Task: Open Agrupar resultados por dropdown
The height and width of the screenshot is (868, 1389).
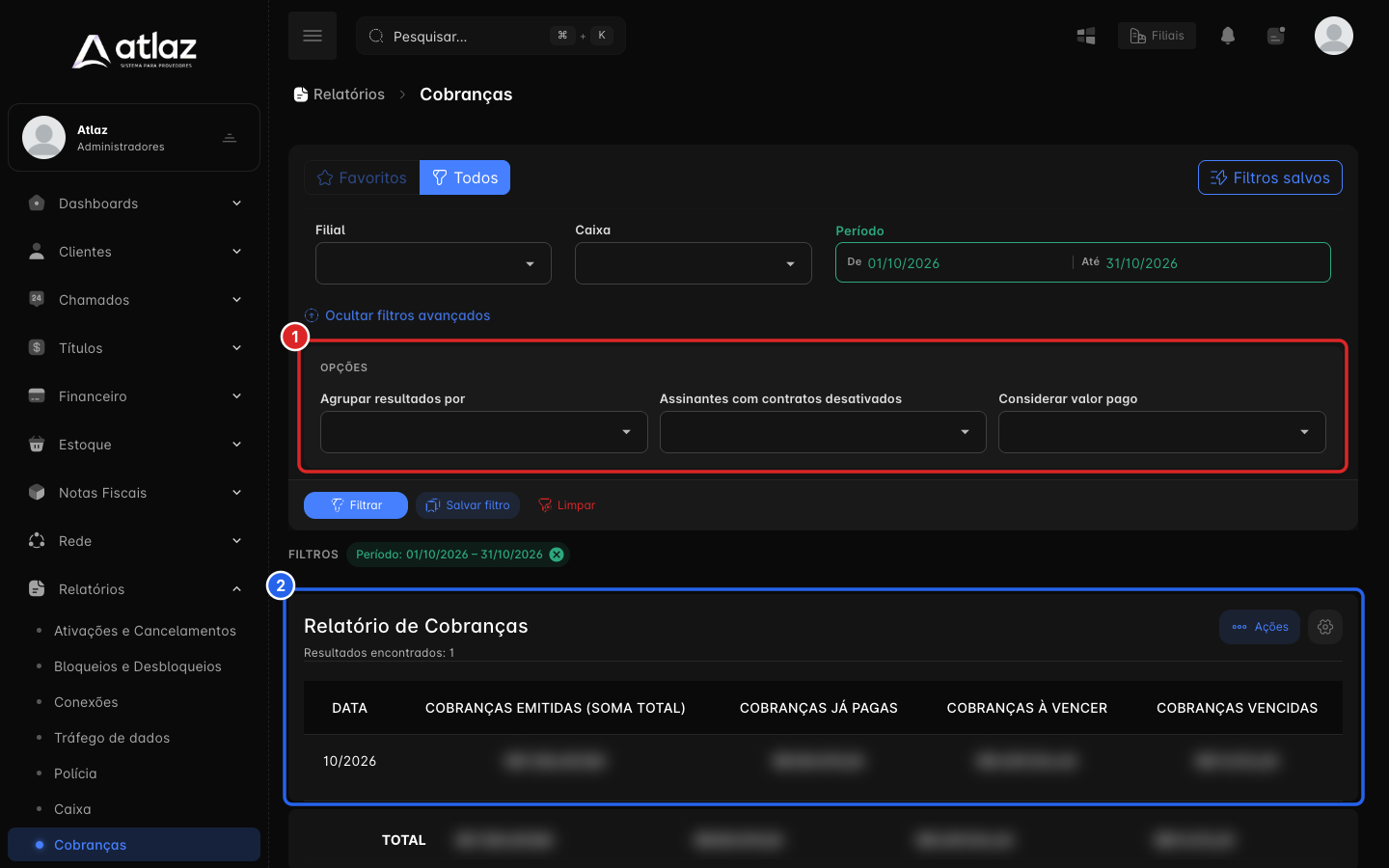Action: [x=483, y=432]
